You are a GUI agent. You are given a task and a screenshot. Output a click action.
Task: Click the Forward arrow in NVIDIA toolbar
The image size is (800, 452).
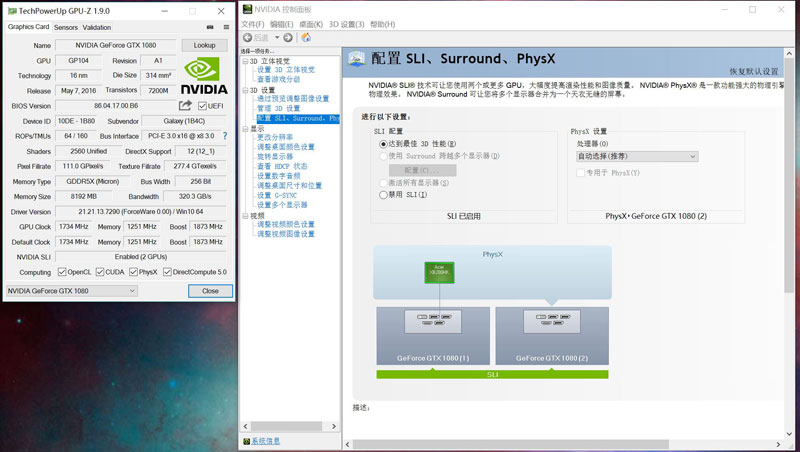[x=288, y=37]
